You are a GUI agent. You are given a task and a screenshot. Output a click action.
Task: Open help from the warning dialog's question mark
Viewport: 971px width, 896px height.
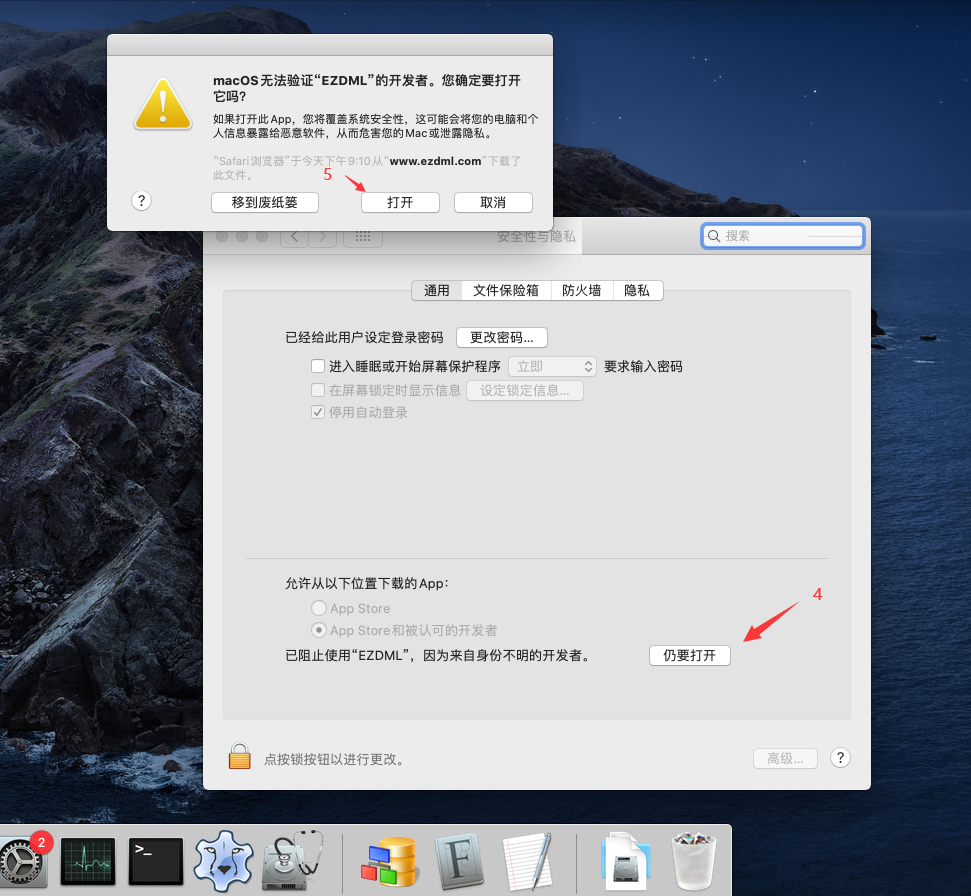(x=141, y=201)
